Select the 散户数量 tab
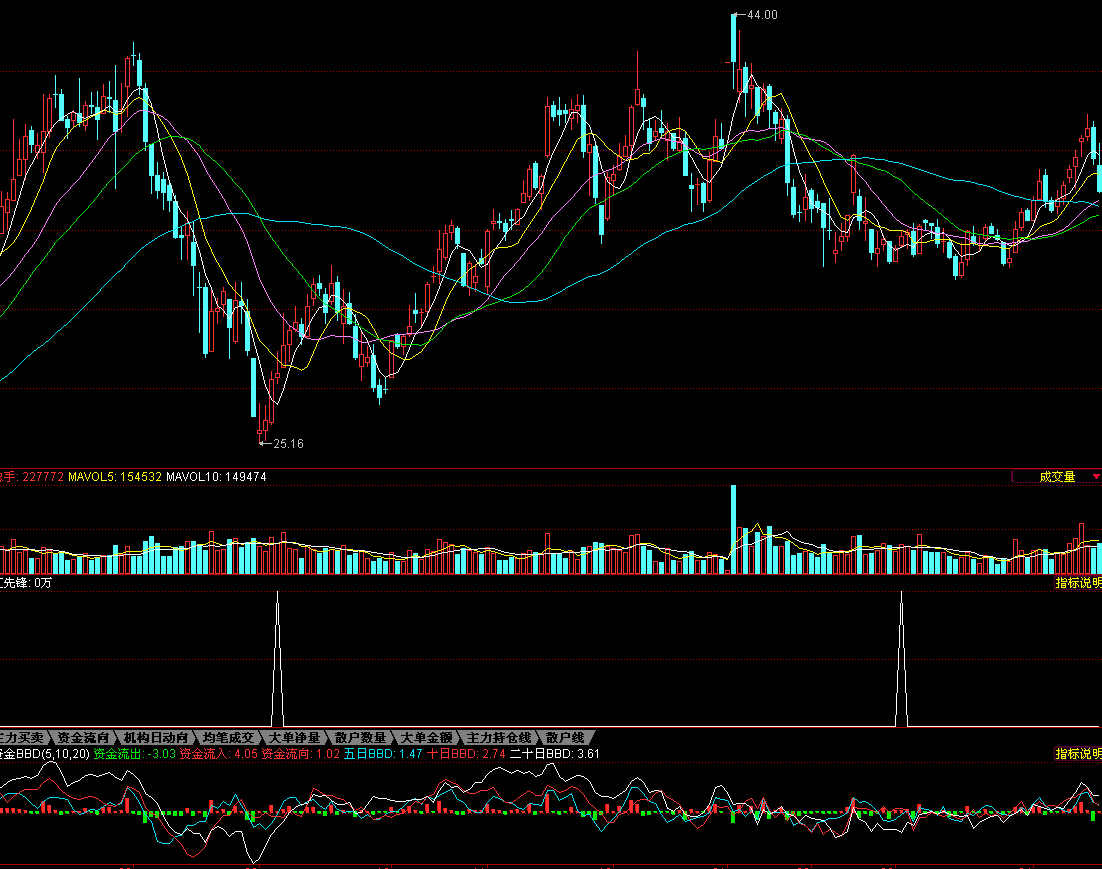Screen dimensions: 1102x869 [x=360, y=737]
